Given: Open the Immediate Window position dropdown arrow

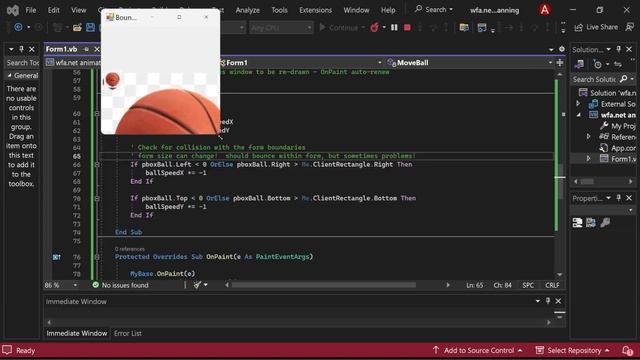Looking at the screenshot, I should coord(538,301).
